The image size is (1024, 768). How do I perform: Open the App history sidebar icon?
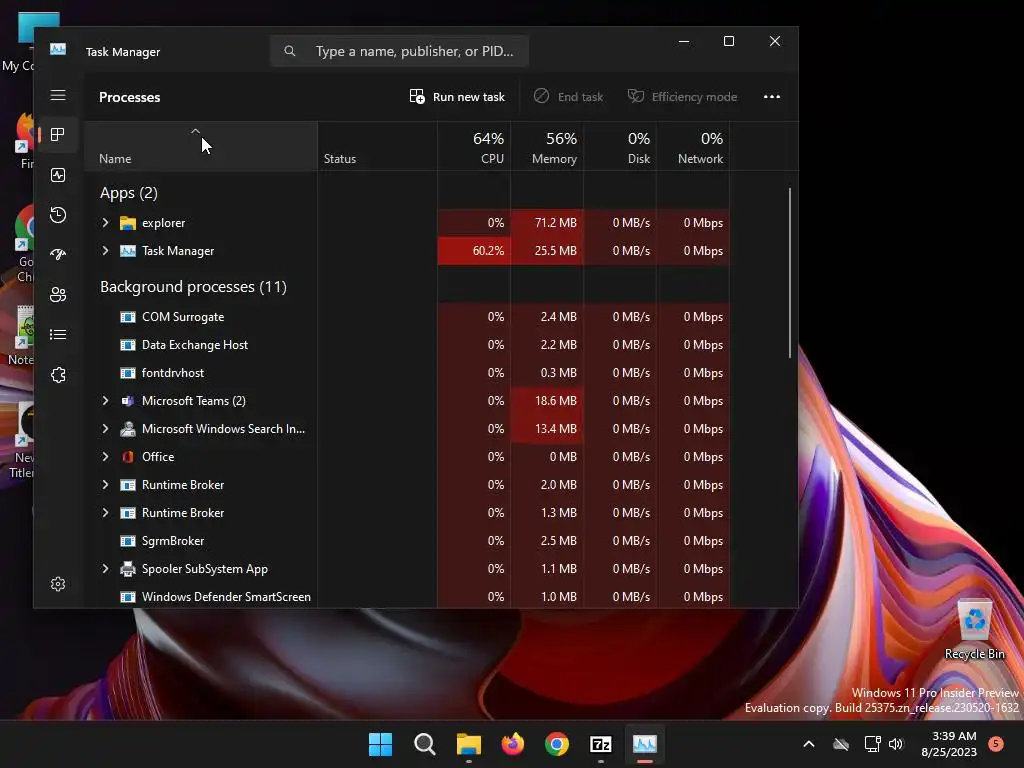[x=58, y=215]
